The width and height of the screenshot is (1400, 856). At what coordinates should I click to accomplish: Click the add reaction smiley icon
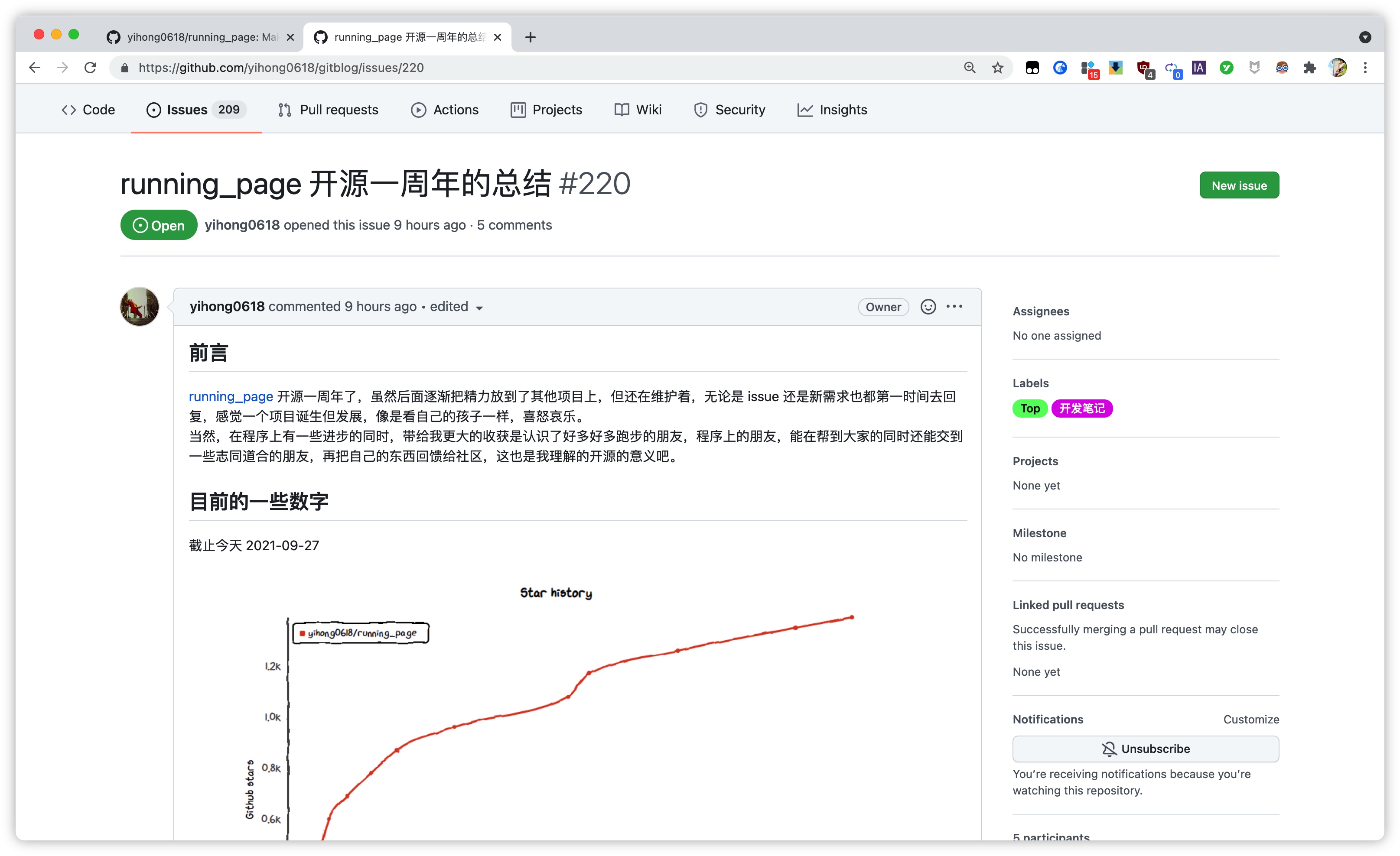click(928, 307)
